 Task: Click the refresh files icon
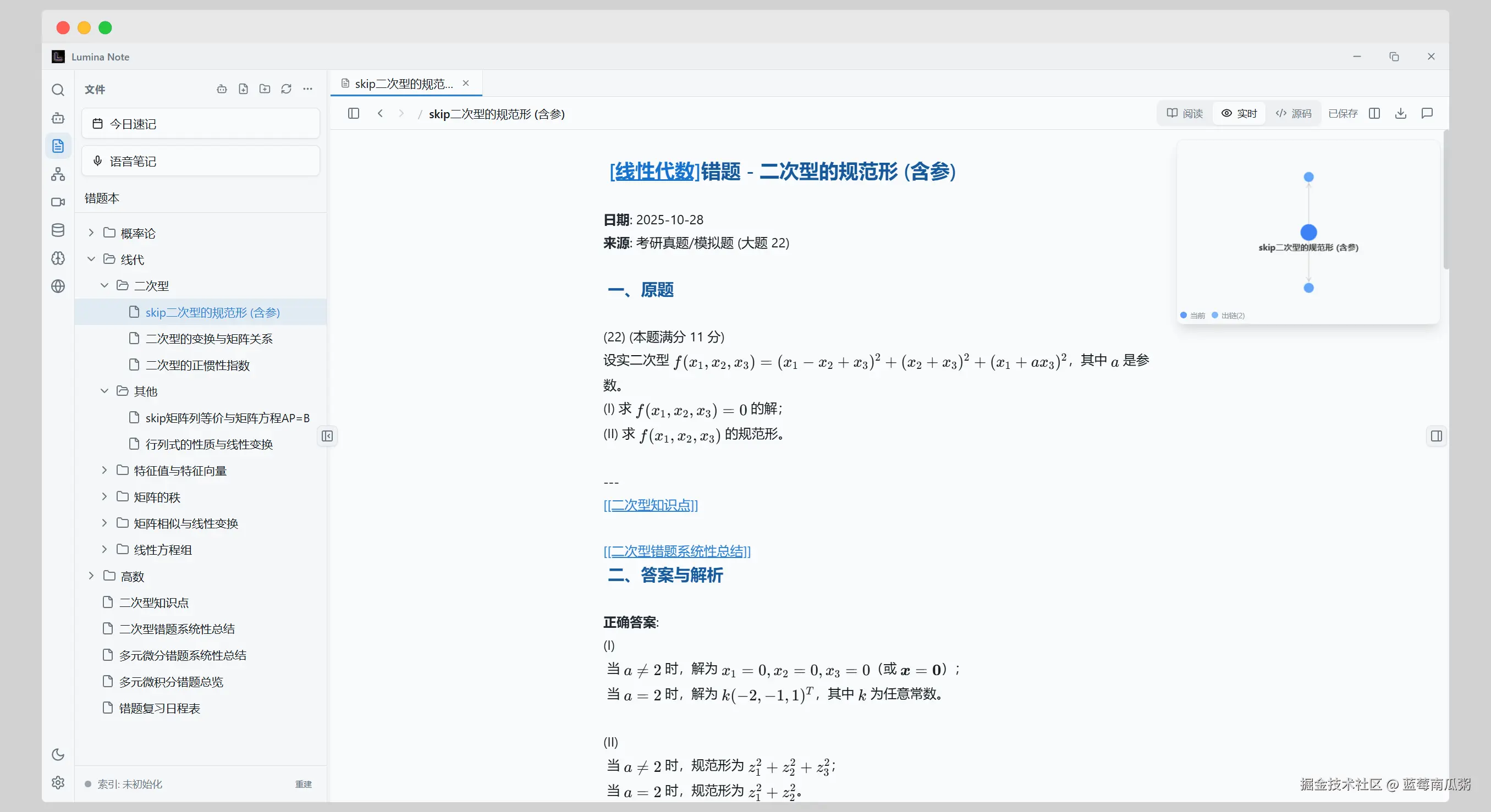point(286,89)
